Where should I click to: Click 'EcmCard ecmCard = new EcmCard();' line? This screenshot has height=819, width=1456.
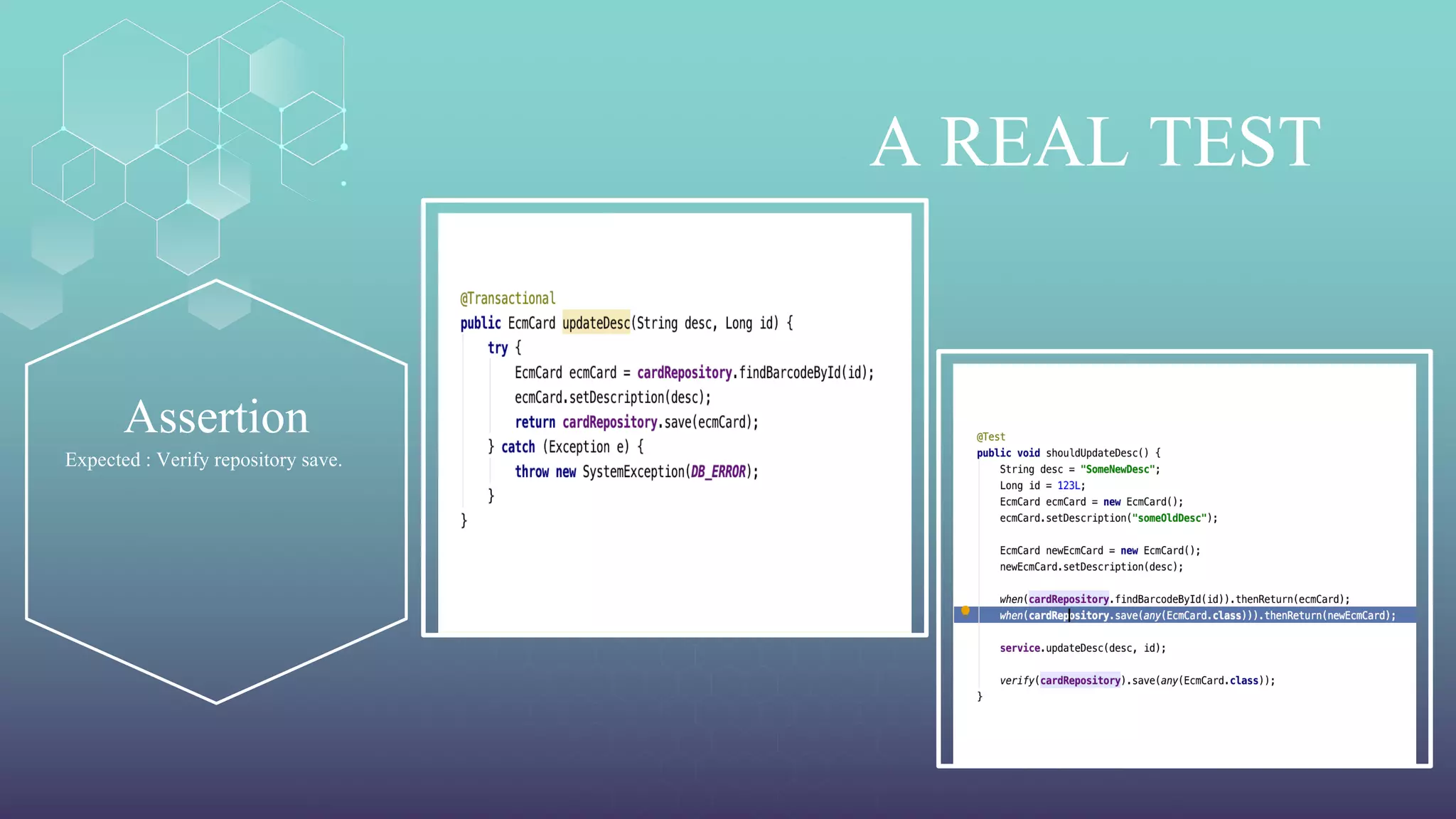pos(1091,502)
